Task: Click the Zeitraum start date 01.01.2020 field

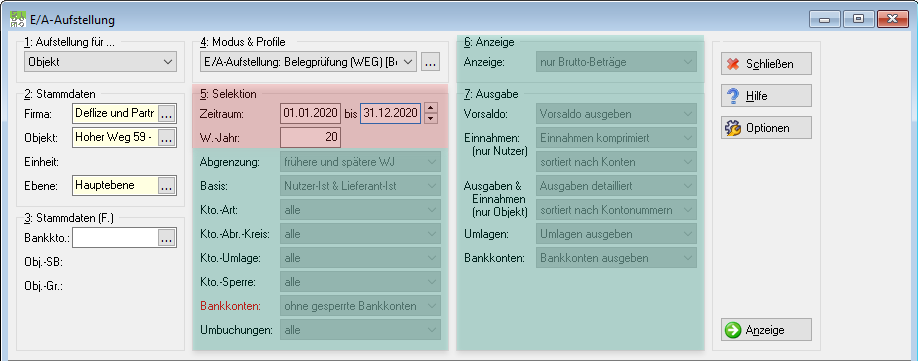Action: [310, 114]
